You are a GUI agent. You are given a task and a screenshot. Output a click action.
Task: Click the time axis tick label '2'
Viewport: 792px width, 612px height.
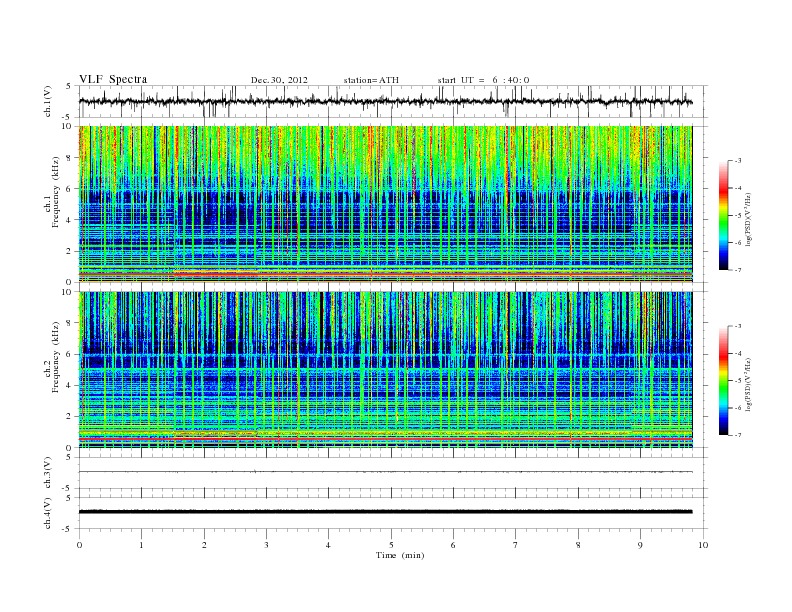pos(204,545)
